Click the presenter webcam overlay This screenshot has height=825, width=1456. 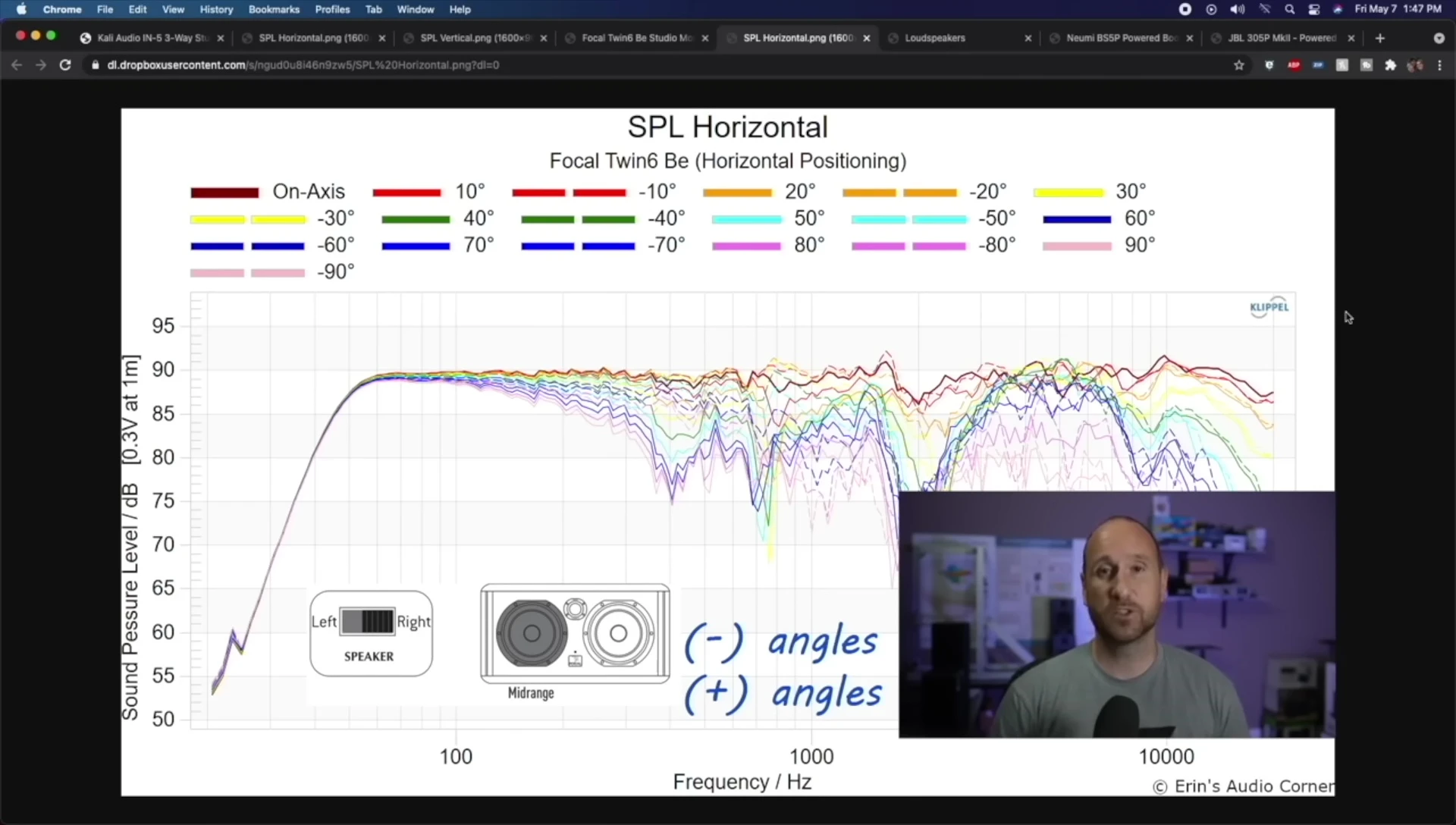(x=1117, y=615)
